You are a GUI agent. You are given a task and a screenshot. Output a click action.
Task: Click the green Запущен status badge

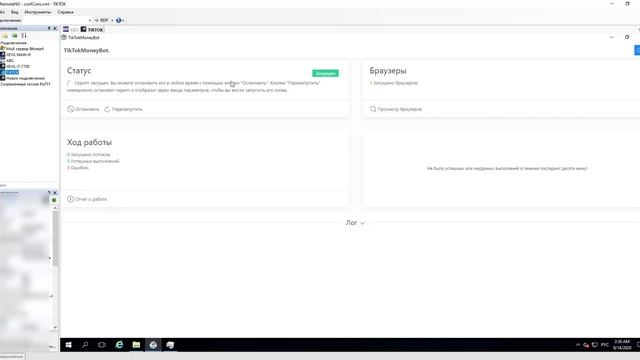pos(325,73)
